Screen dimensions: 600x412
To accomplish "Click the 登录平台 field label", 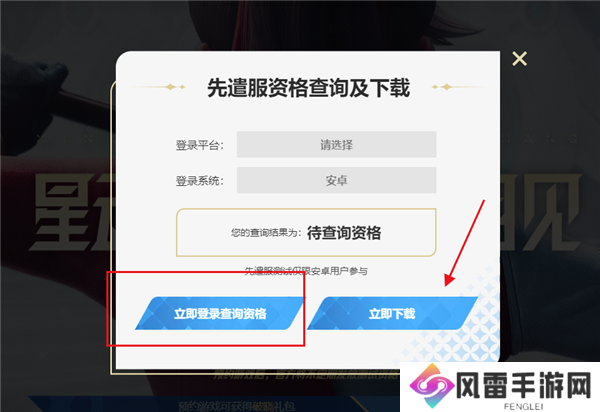I will point(199,145).
